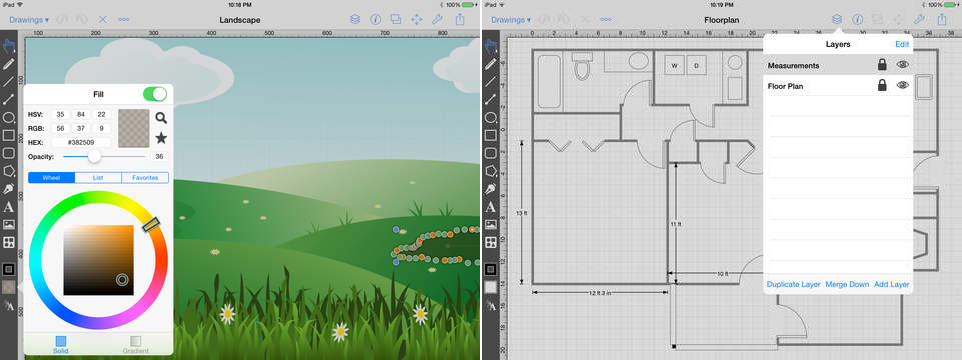962x360 pixels.
Task: Select the connector line tool in Landscape window
Action: point(9,99)
